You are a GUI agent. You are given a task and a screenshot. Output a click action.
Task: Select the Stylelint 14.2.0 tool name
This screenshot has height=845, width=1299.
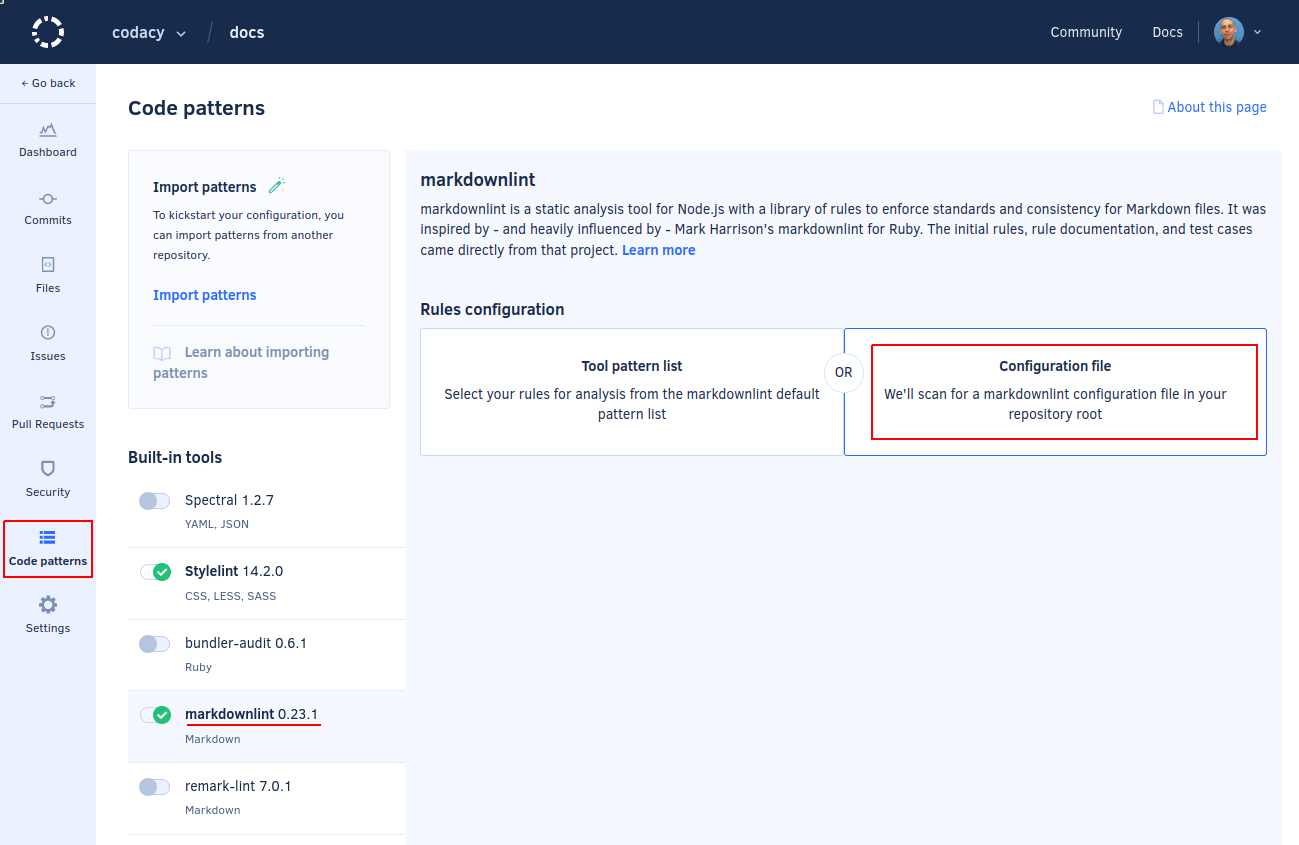234,571
